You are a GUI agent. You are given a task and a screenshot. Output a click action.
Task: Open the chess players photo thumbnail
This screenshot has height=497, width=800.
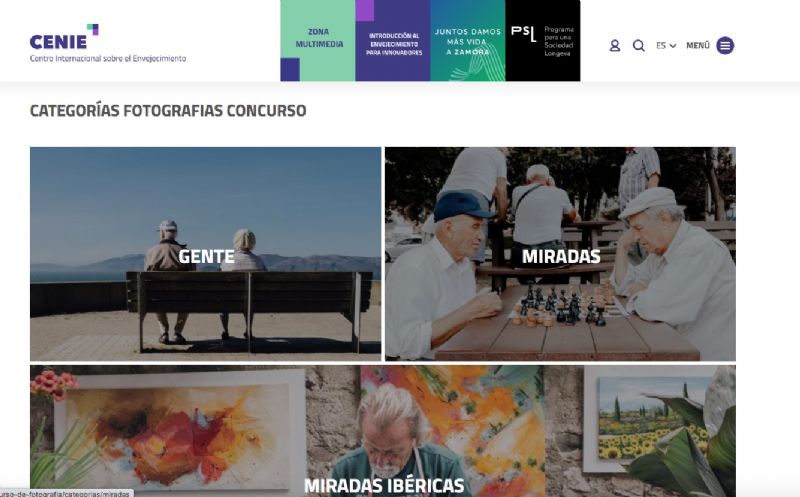(560, 254)
